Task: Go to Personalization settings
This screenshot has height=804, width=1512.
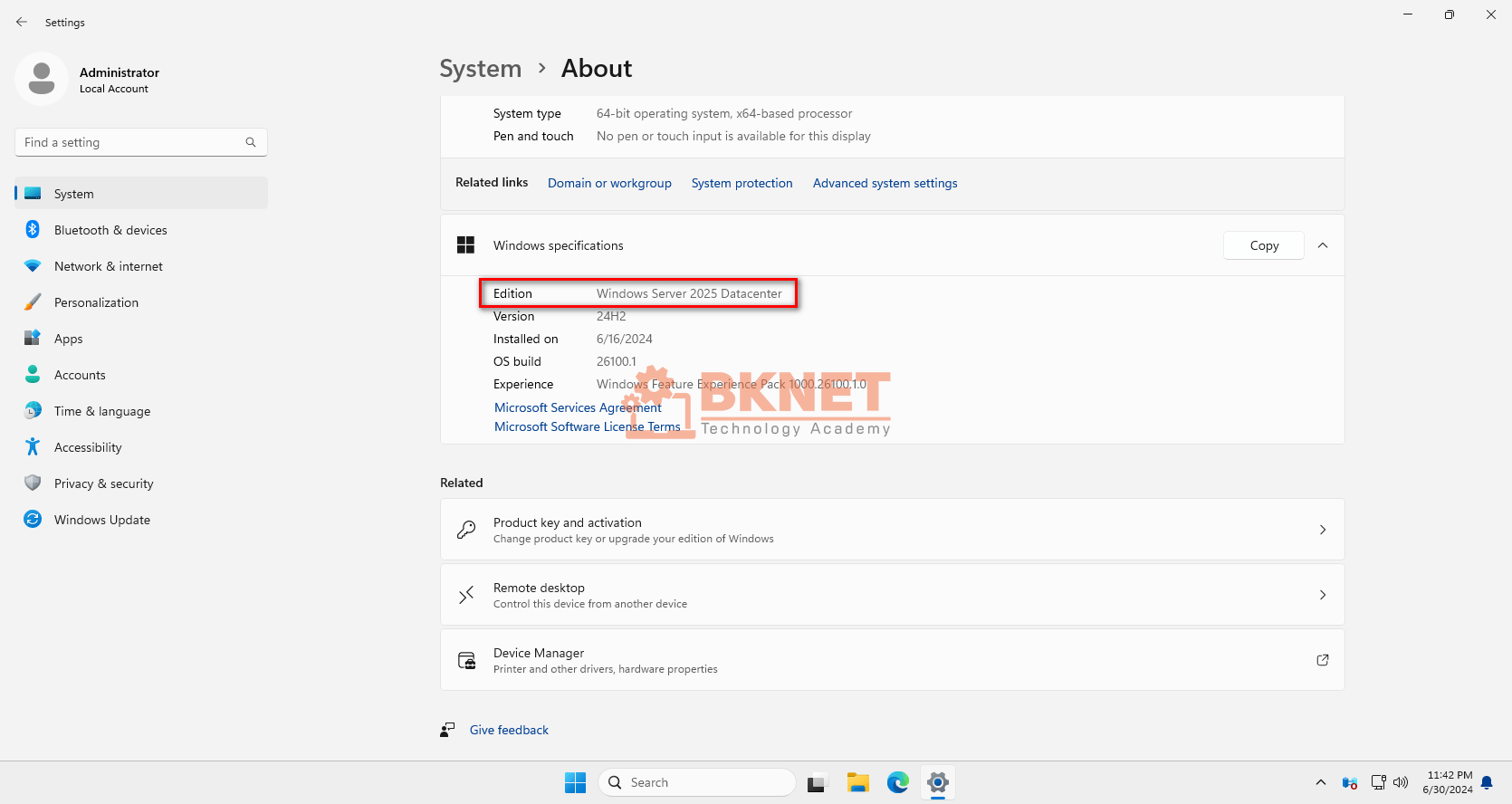Action: point(141,302)
